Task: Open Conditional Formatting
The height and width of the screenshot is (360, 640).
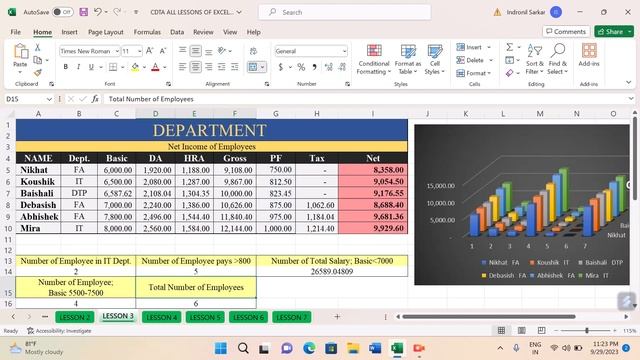Action: pyautogui.click(x=374, y=60)
